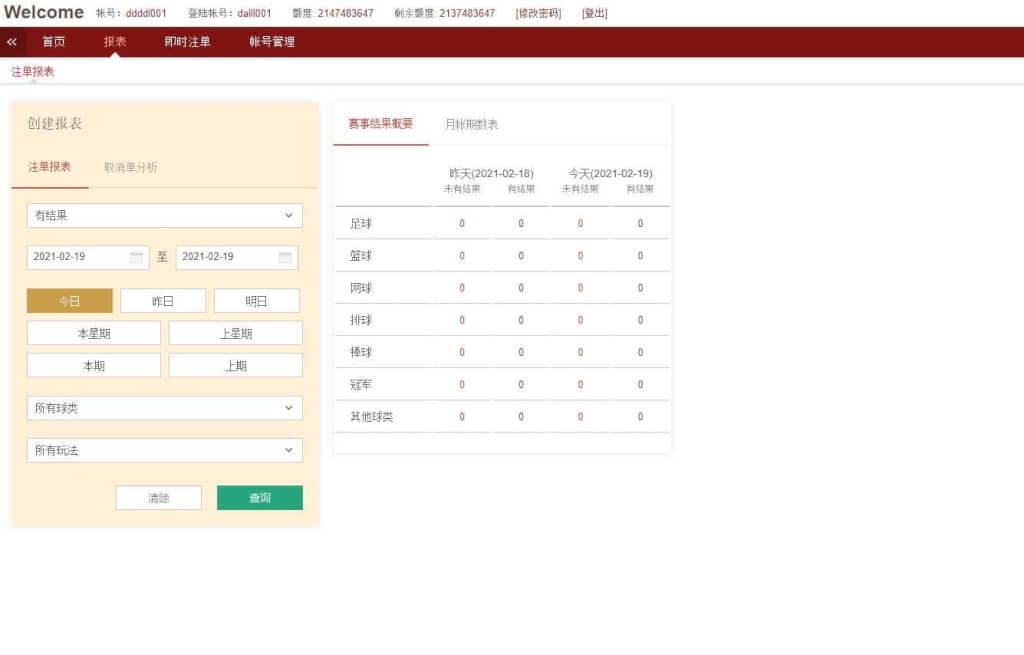Select the 昨日 date button

click(163, 301)
